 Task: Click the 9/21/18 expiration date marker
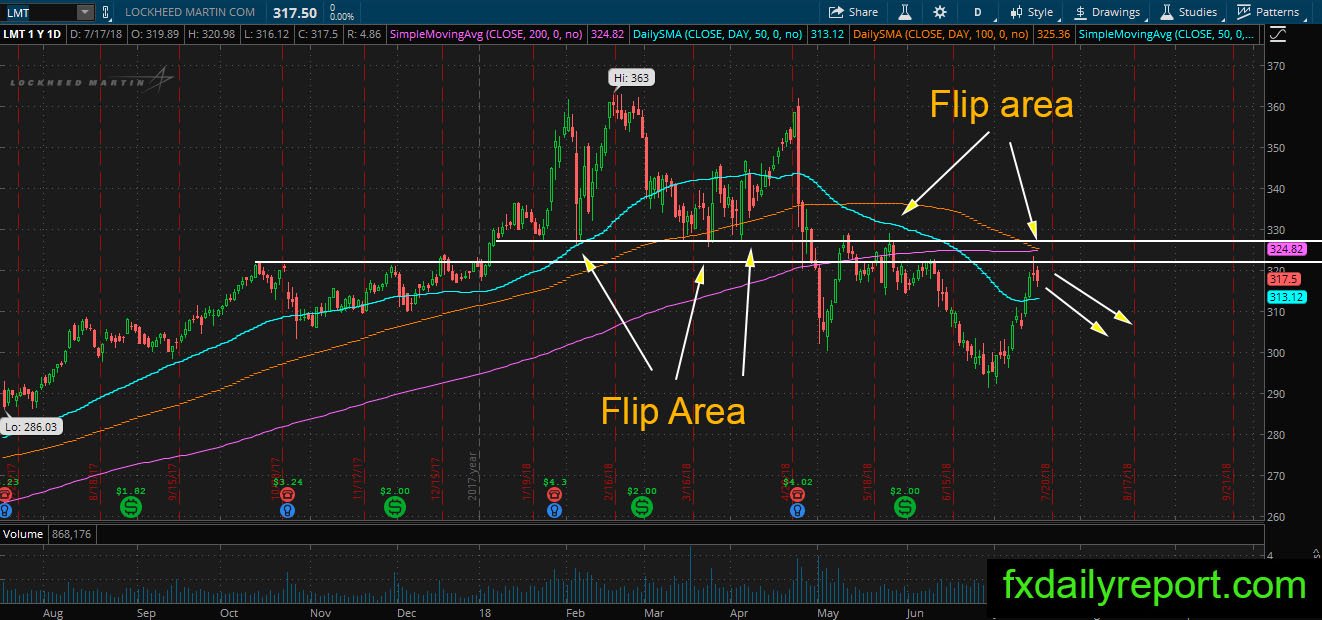(1225, 481)
